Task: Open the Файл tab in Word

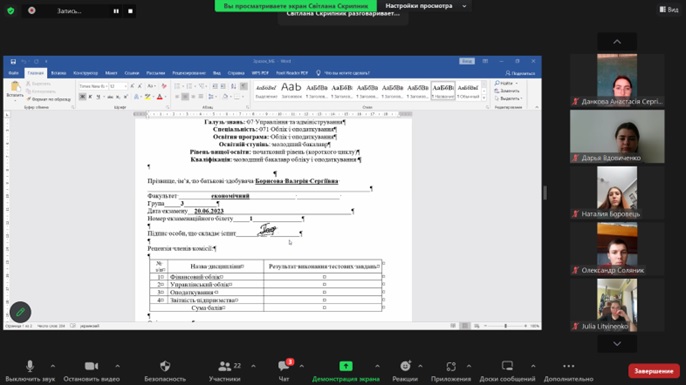Action: tap(14, 73)
